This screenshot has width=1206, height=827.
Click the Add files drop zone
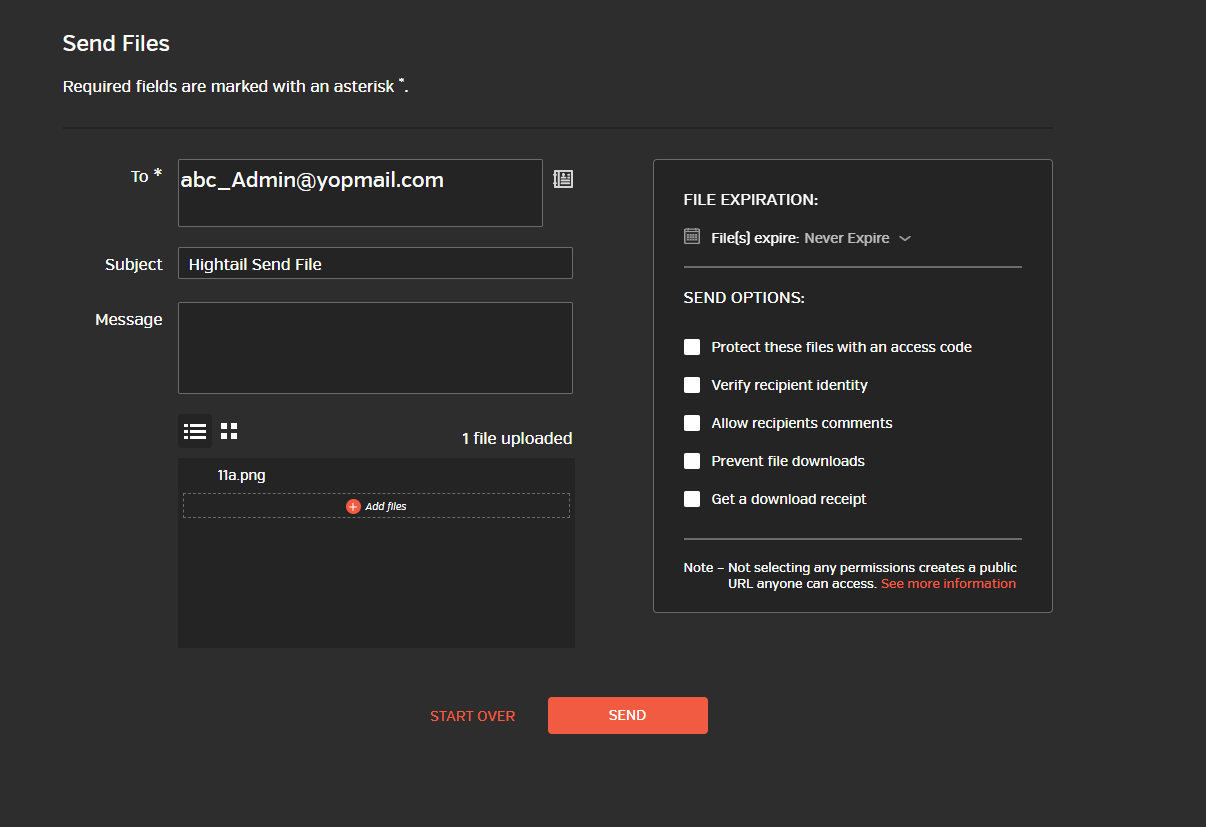(376, 506)
